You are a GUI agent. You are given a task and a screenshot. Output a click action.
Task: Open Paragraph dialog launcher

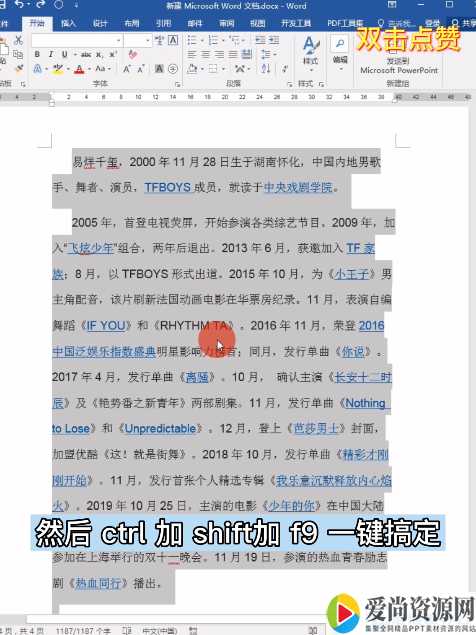click(x=289, y=84)
